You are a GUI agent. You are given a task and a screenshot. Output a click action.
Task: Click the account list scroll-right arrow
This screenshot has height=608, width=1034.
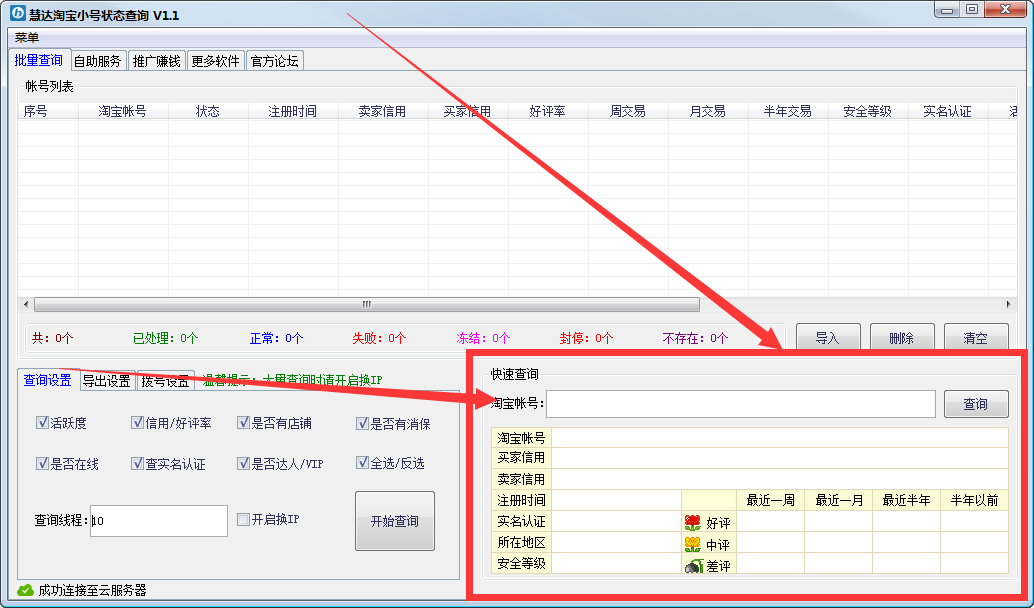click(x=1009, y=304)
